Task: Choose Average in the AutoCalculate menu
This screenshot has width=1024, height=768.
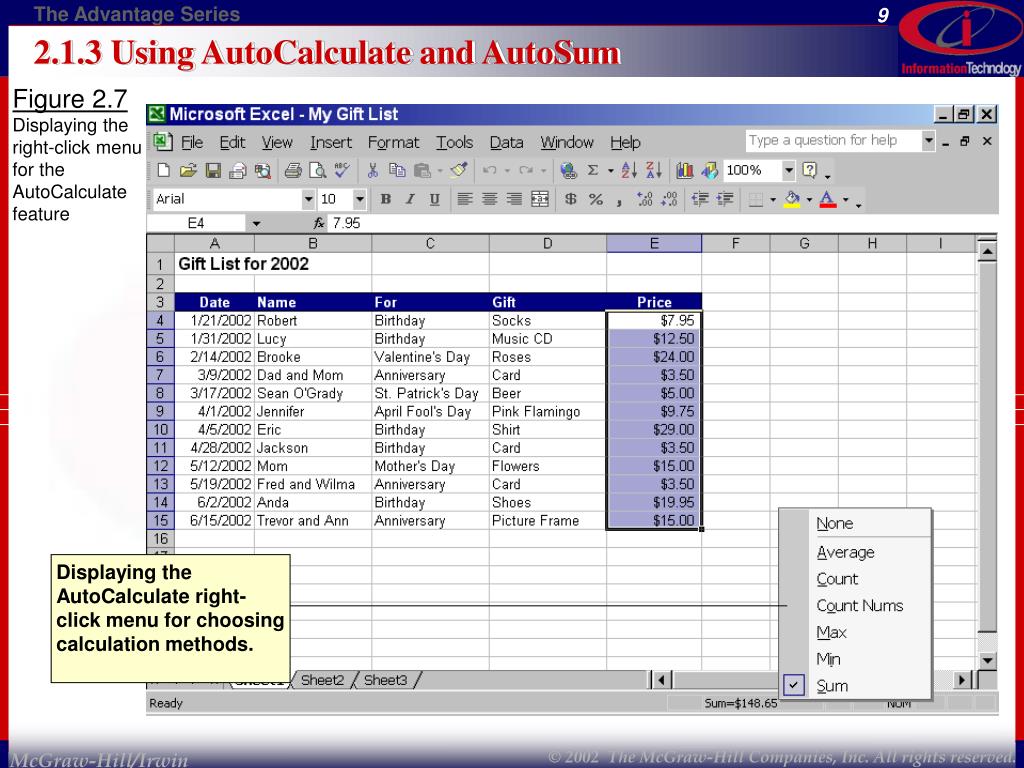Action: pos(845,552)
